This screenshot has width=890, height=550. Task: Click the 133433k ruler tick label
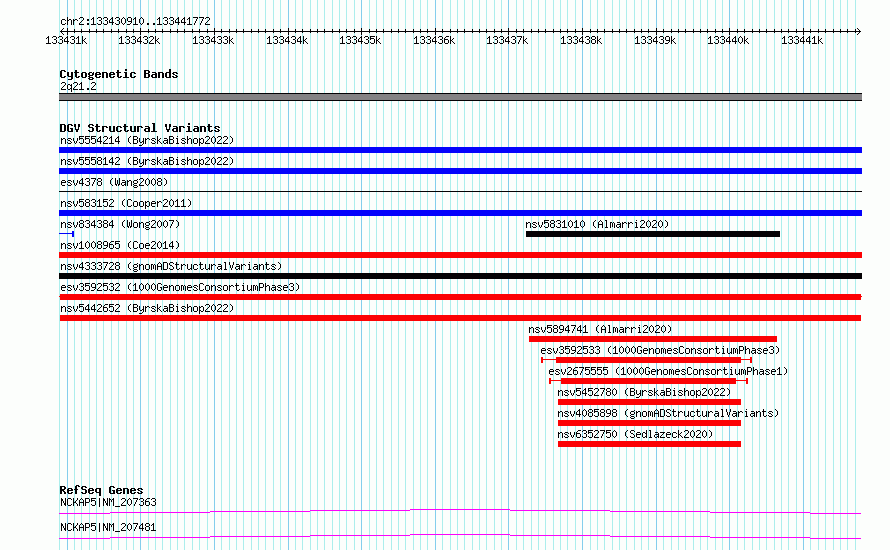[x=213, y=40]
